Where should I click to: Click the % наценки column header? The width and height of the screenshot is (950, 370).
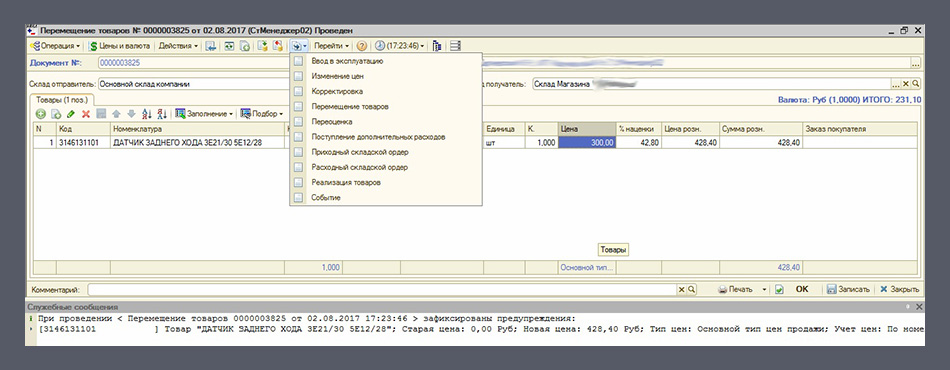638,129
